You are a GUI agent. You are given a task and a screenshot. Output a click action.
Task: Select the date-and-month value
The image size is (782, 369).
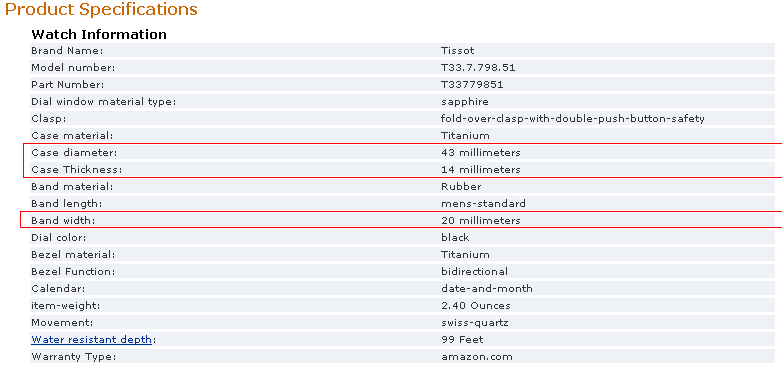click(x=487, y=288)
